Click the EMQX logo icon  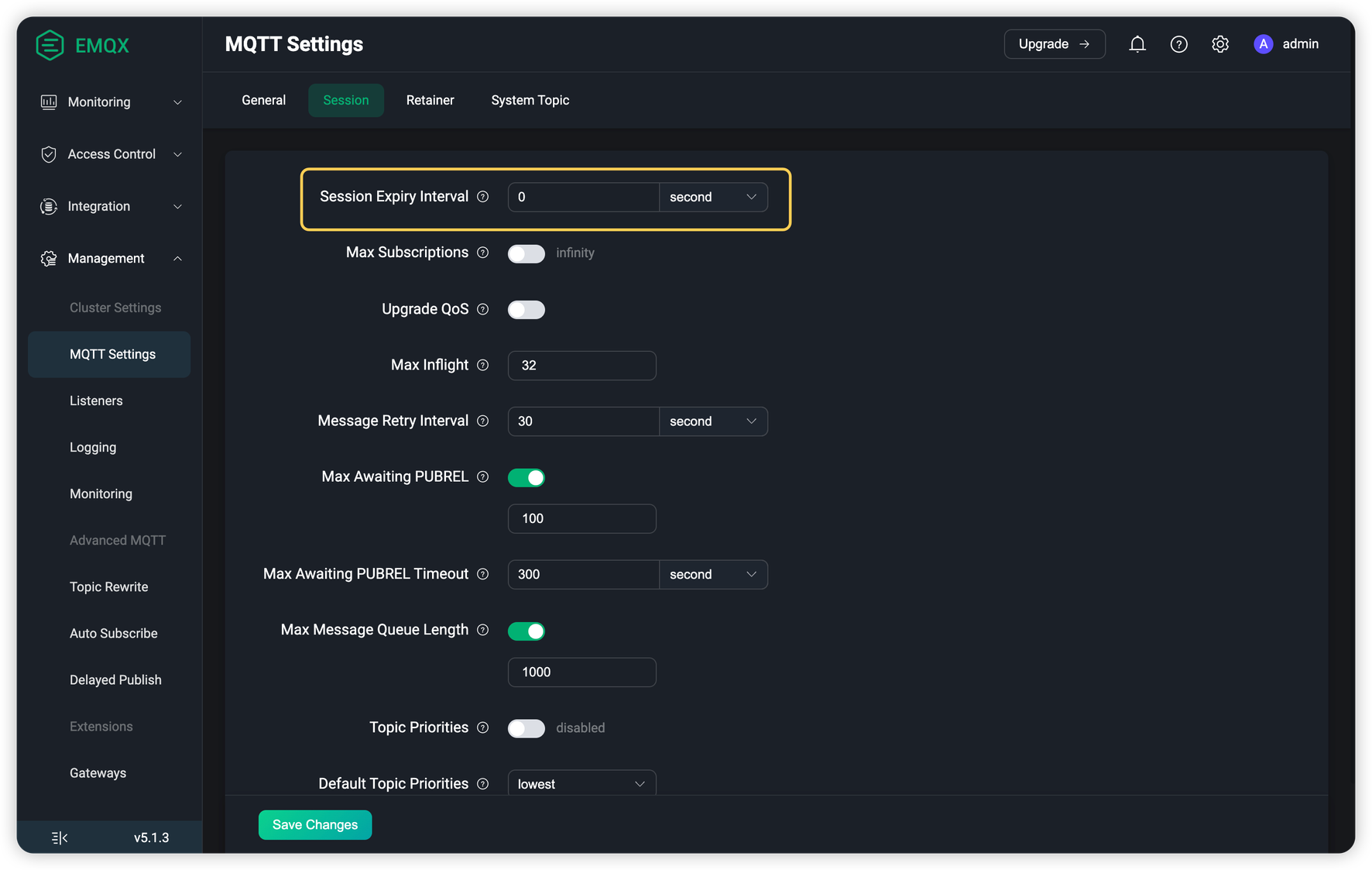point(50,45)
